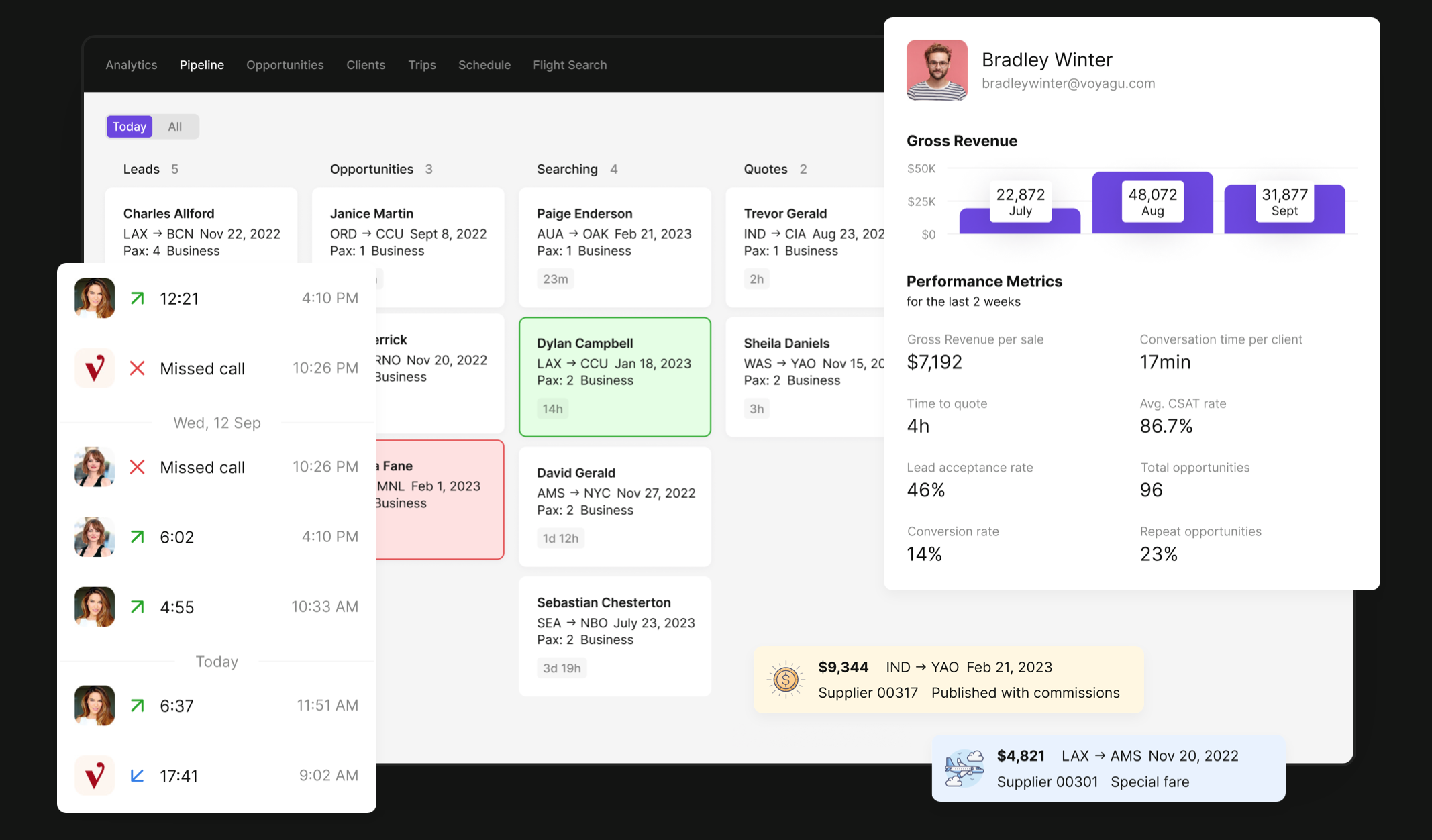Viewport: 1432px width, 840px height.
Task: Click the red X on Wed 12 Sep missed call
Action: coord(138,467)
